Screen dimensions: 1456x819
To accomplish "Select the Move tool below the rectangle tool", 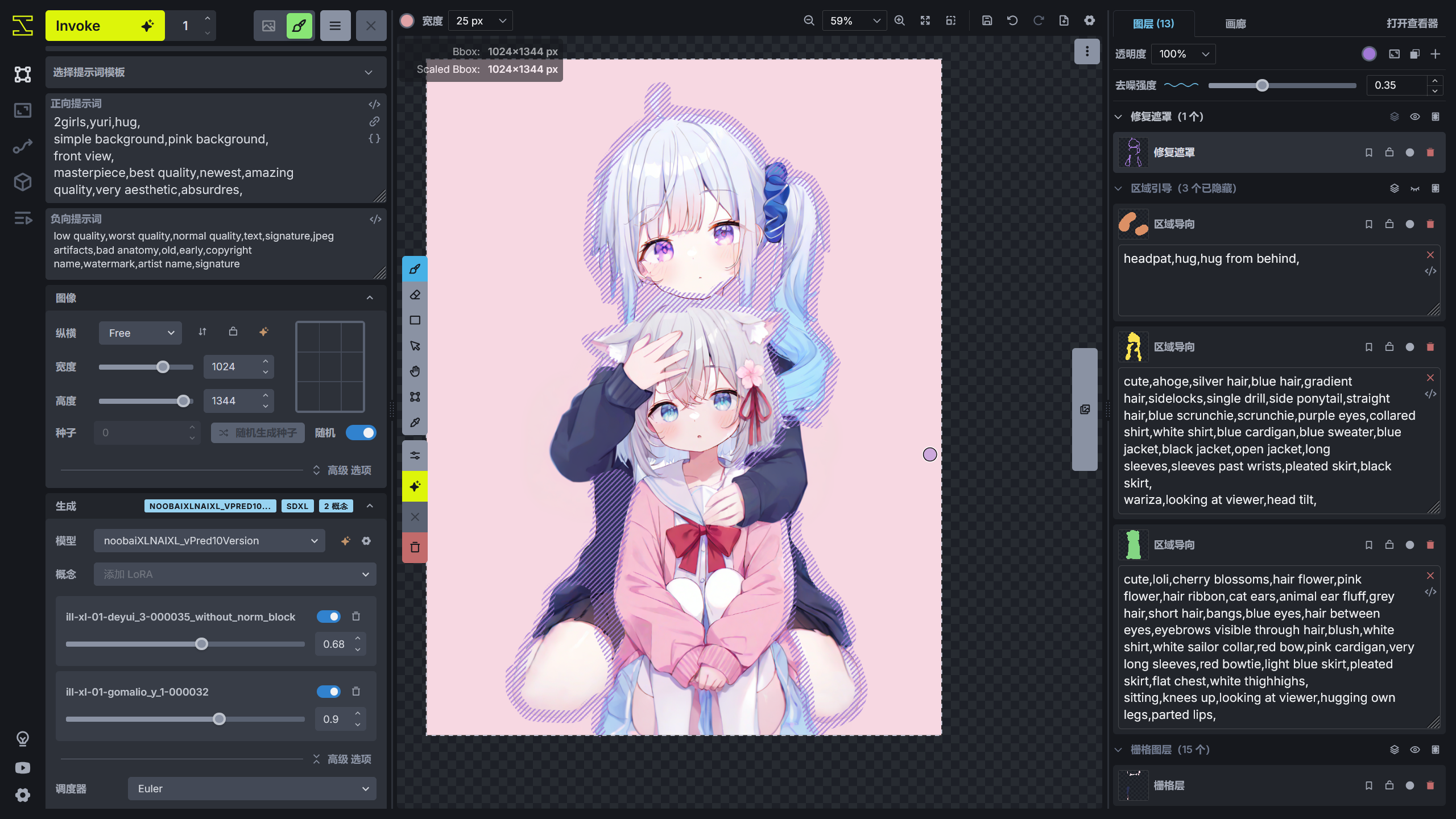I will (415, 345).
